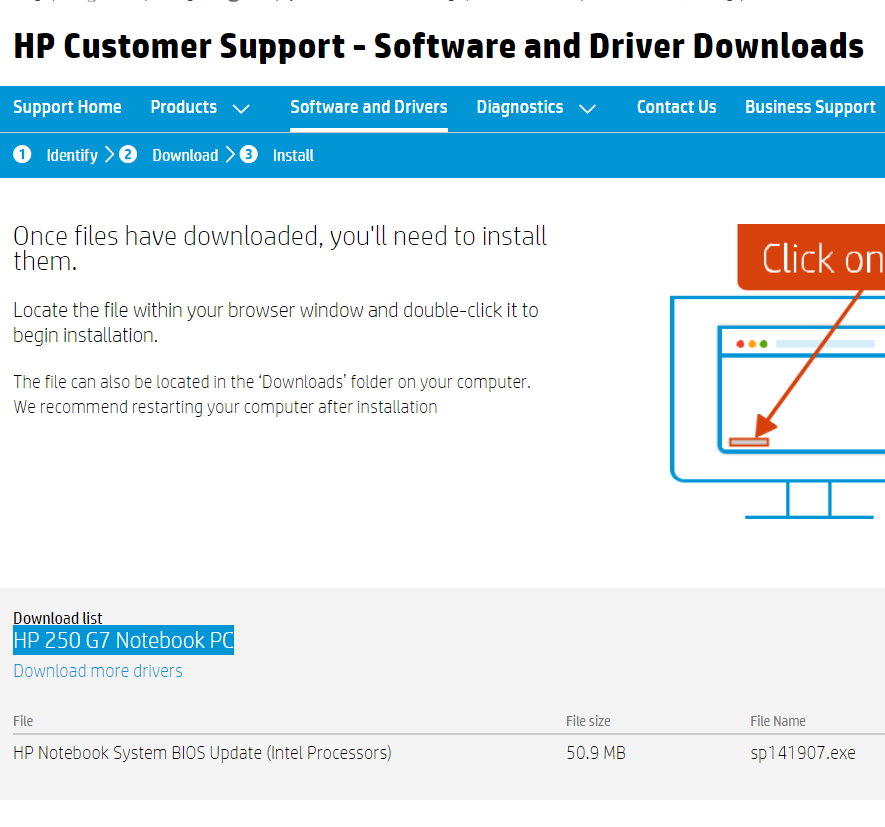Click the step 3 circle icon

(248, 154)
